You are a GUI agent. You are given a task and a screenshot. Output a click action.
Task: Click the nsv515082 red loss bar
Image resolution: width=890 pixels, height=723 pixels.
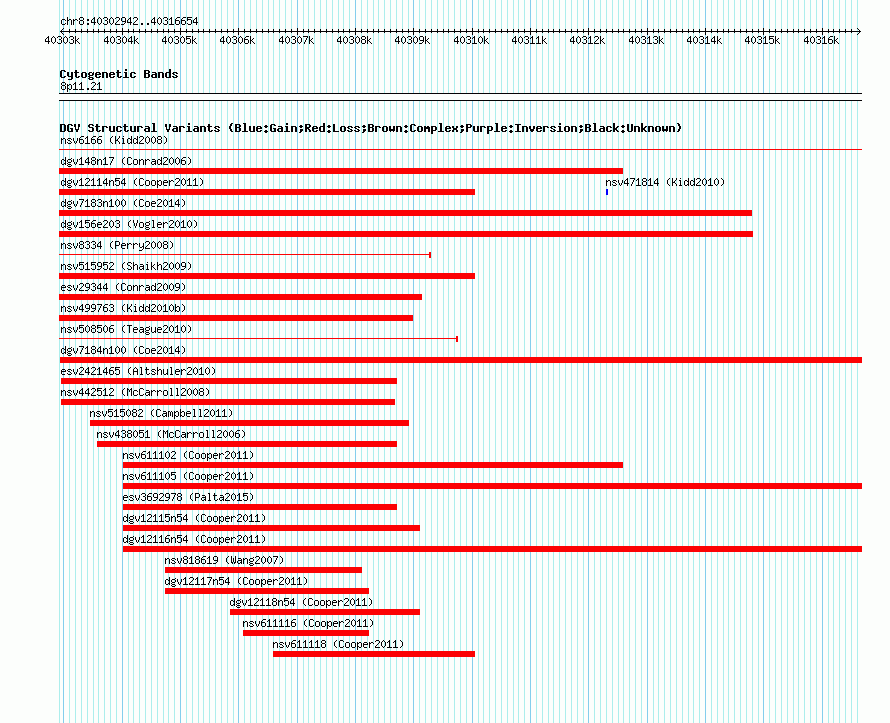coord(249,423)
